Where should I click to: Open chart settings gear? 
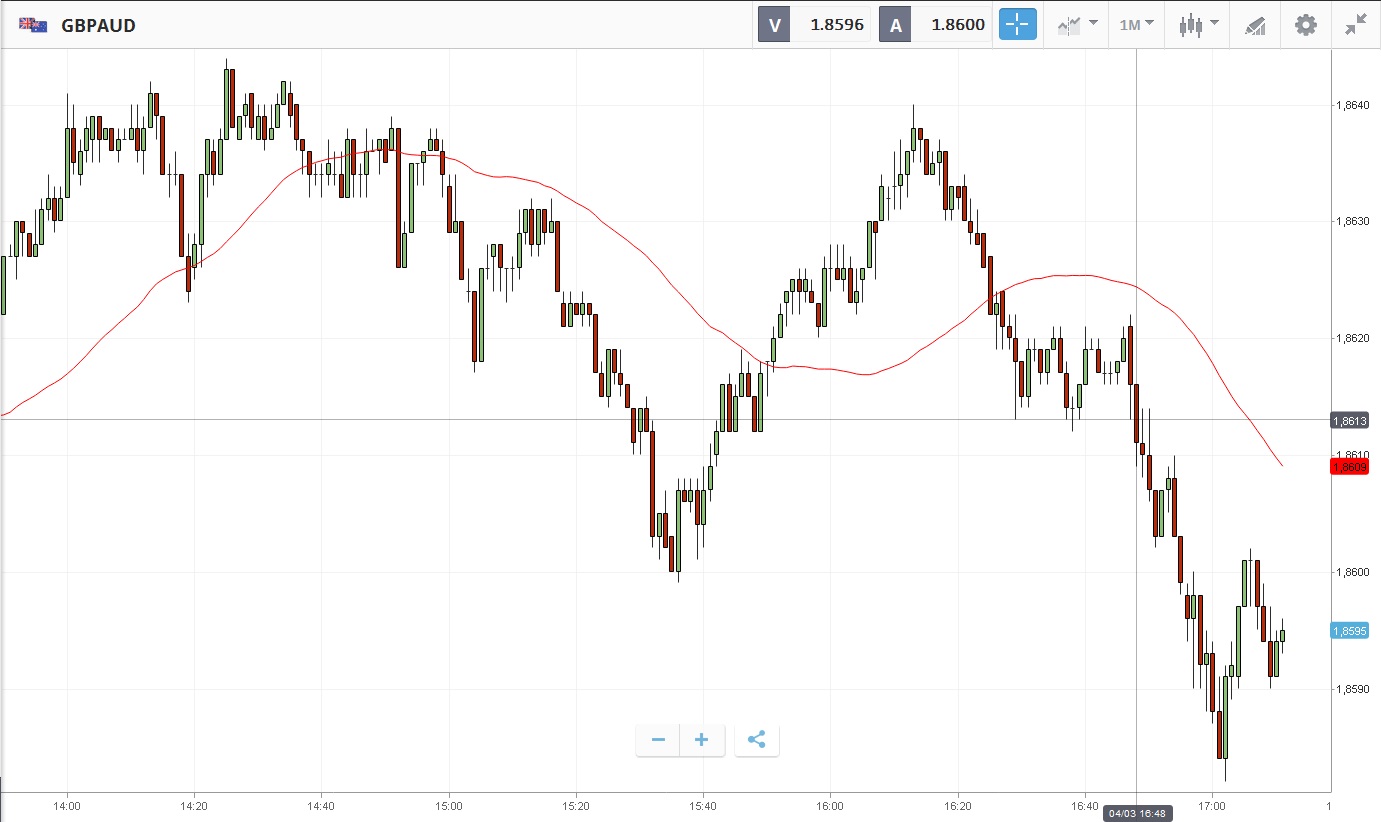(x=1306, y=25)
